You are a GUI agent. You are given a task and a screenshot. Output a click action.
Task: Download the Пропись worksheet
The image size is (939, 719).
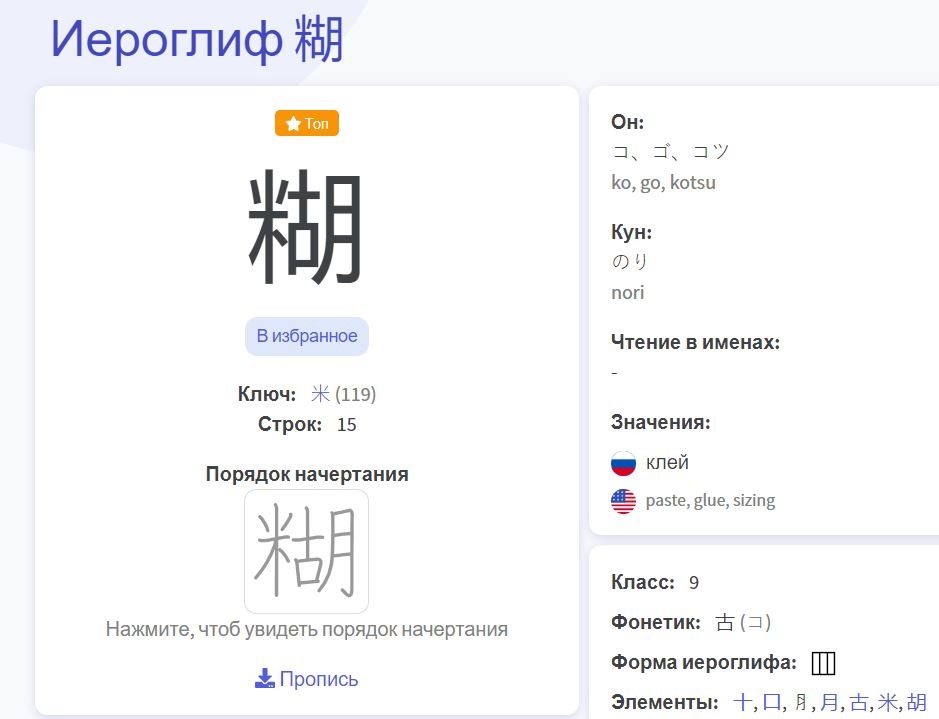319,679
